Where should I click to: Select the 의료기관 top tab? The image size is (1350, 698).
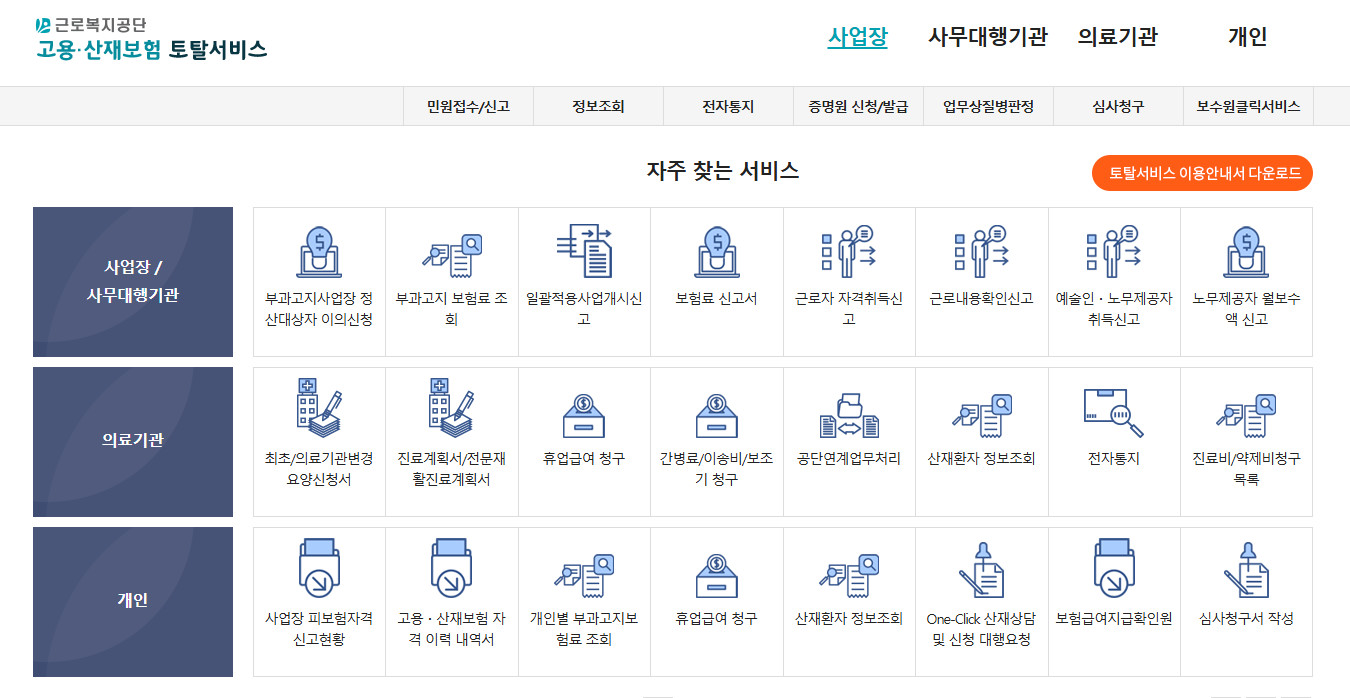coord(1117,37)
